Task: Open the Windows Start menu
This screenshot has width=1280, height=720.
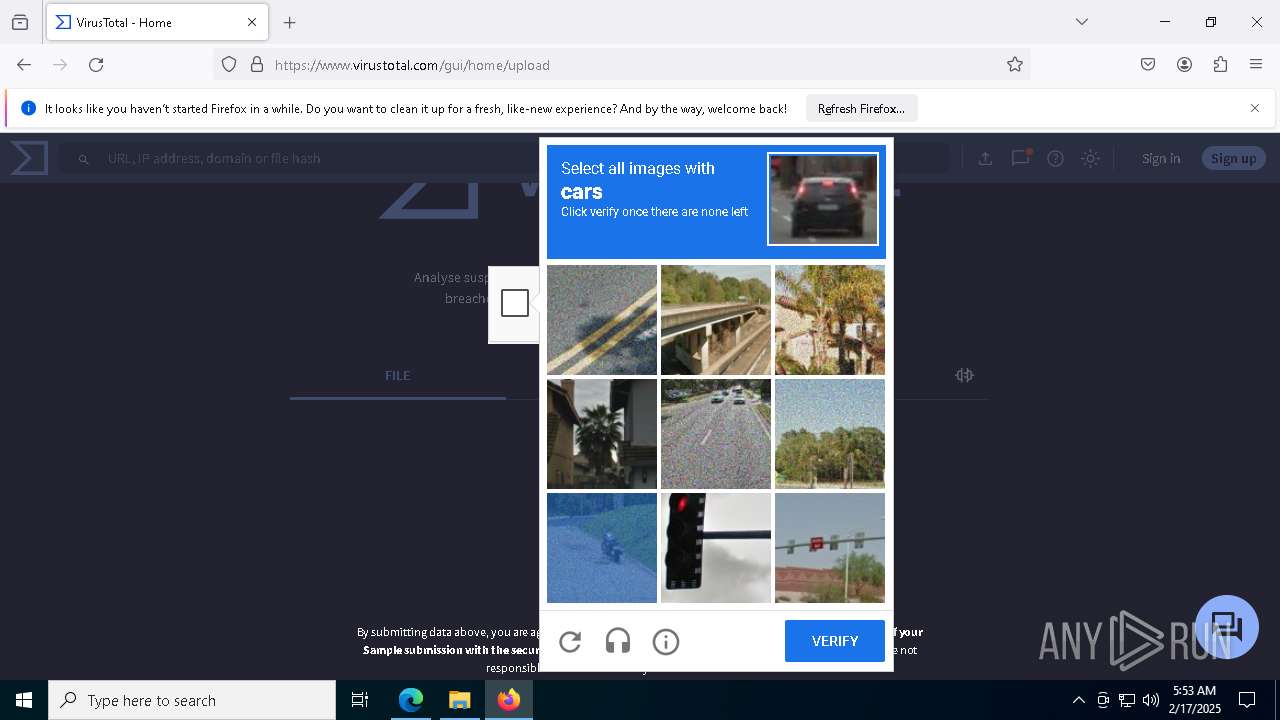Action: [24, 700]
